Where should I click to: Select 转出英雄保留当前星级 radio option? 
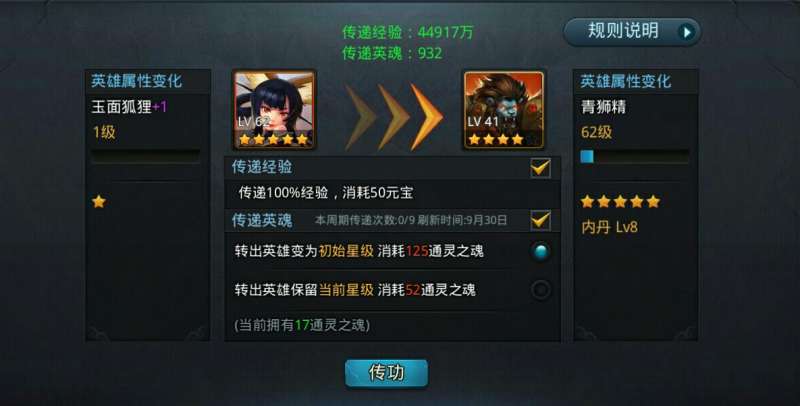(x=540, y=290)
